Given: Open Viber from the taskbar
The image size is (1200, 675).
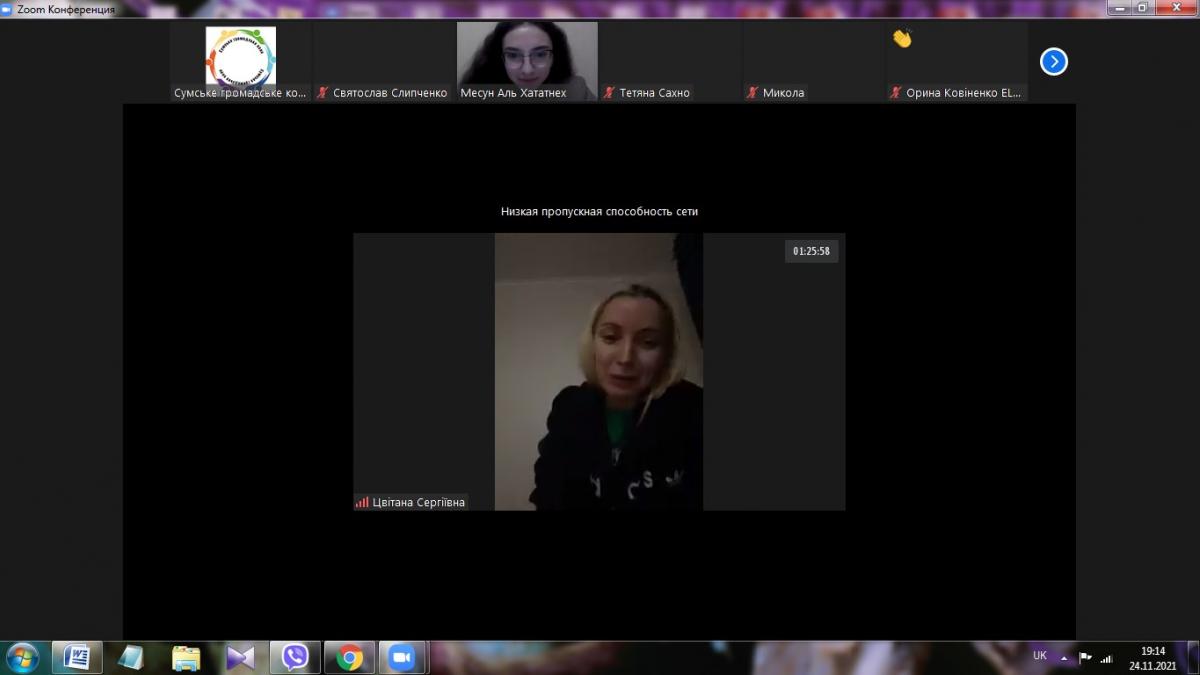Looking at the screenshot, I should [295, 657].
